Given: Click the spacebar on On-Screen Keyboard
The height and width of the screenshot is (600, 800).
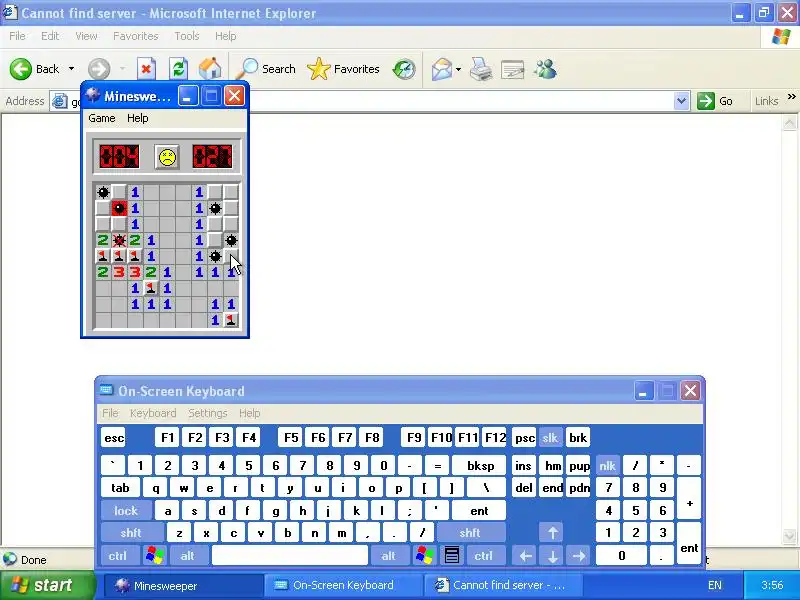Looking at the screenshot, I should [290, 555].
